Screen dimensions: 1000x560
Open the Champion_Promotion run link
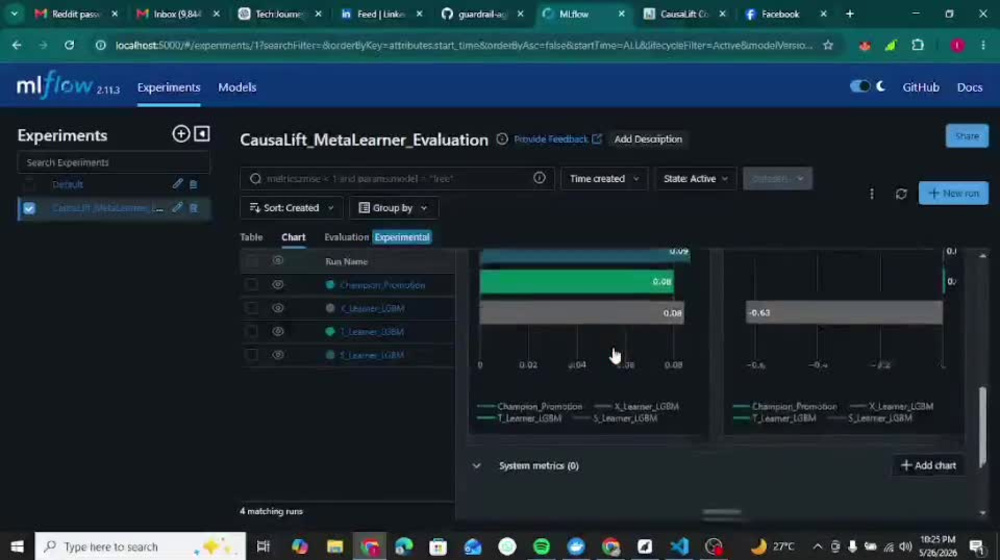click(x=382, y=285)
